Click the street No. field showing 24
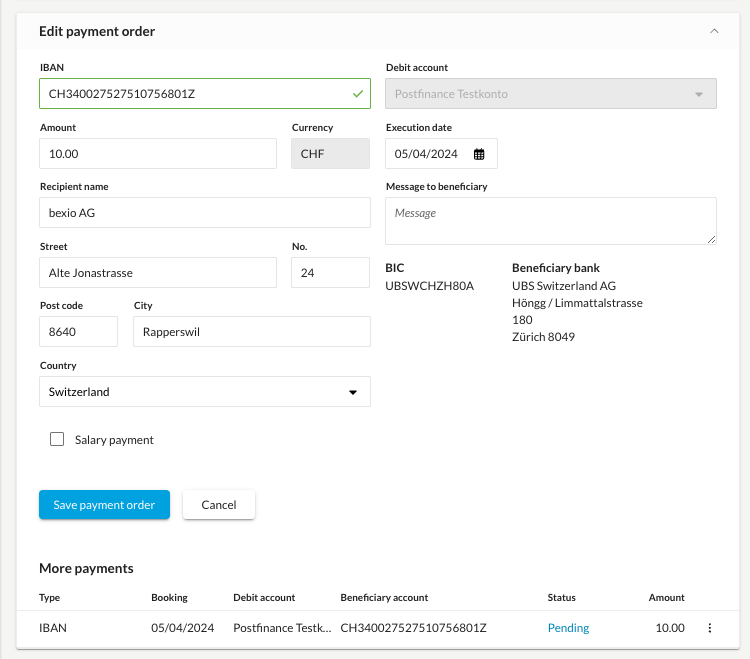This screenshot has height=659, width=750. click(330, 273)
